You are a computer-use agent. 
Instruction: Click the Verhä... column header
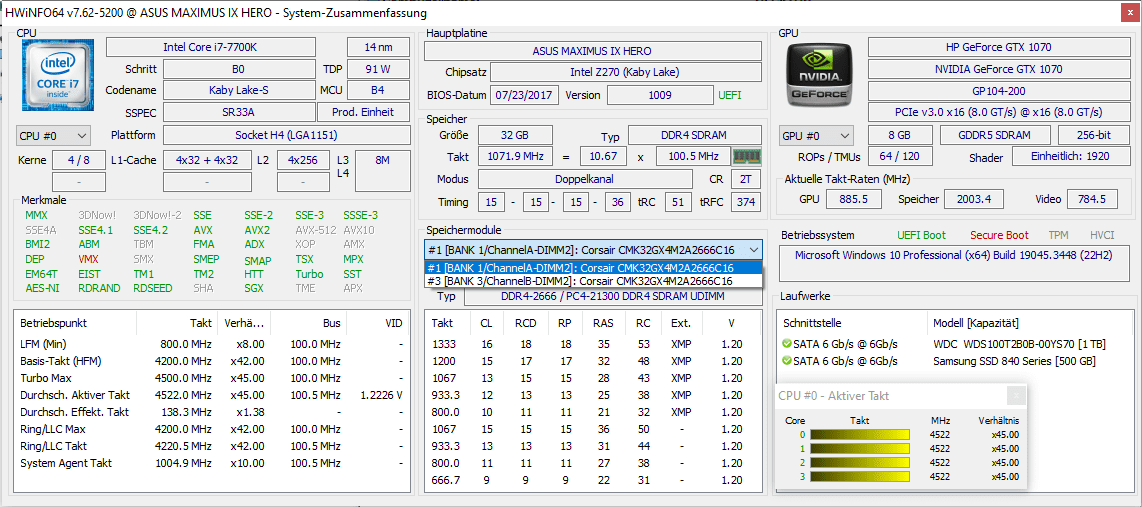[244, 323]
